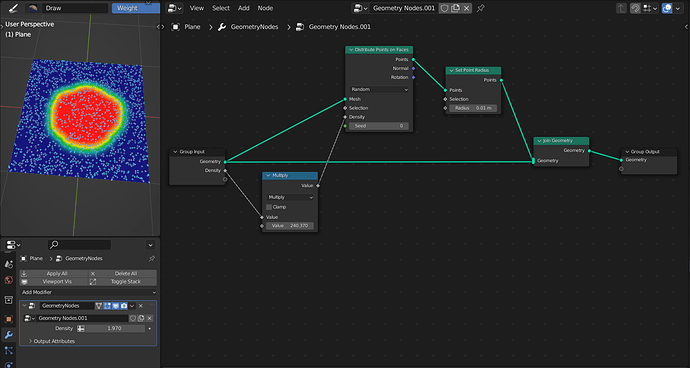Collapse the Multiply node header
The height and width of the screenshot is (368, 690).
pyautogui.click(x=268, y=175)
